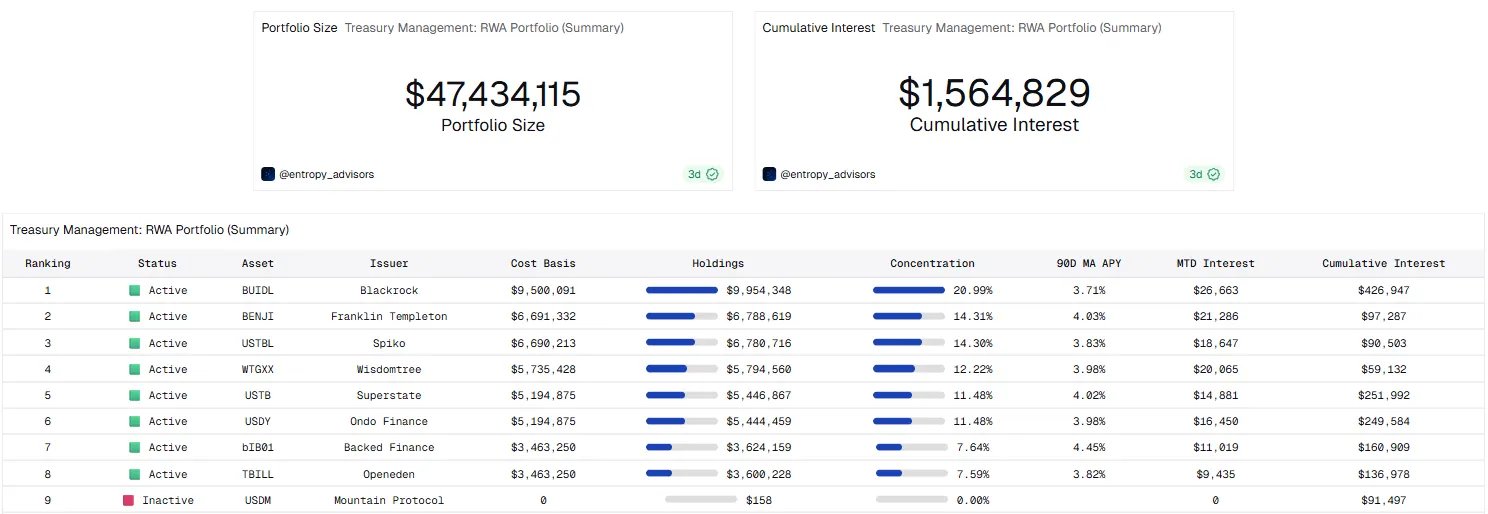Open the @entropy_advisors link under Portfolio Size

click(x=327, y=174)
